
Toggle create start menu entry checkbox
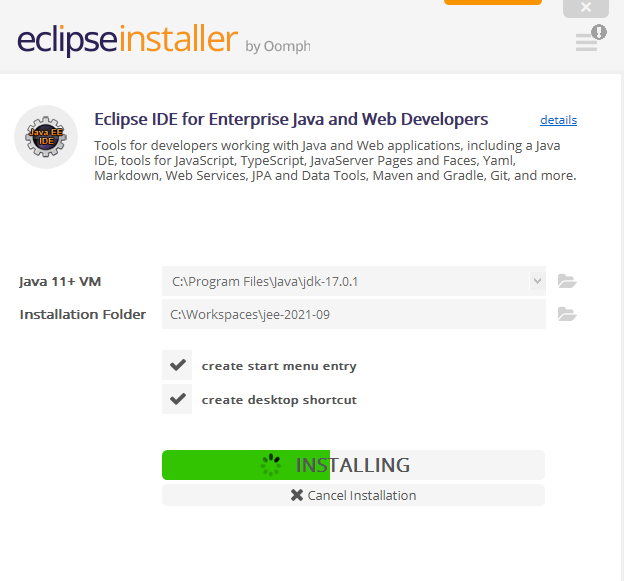pyautogui.click(x=177, y=365)
